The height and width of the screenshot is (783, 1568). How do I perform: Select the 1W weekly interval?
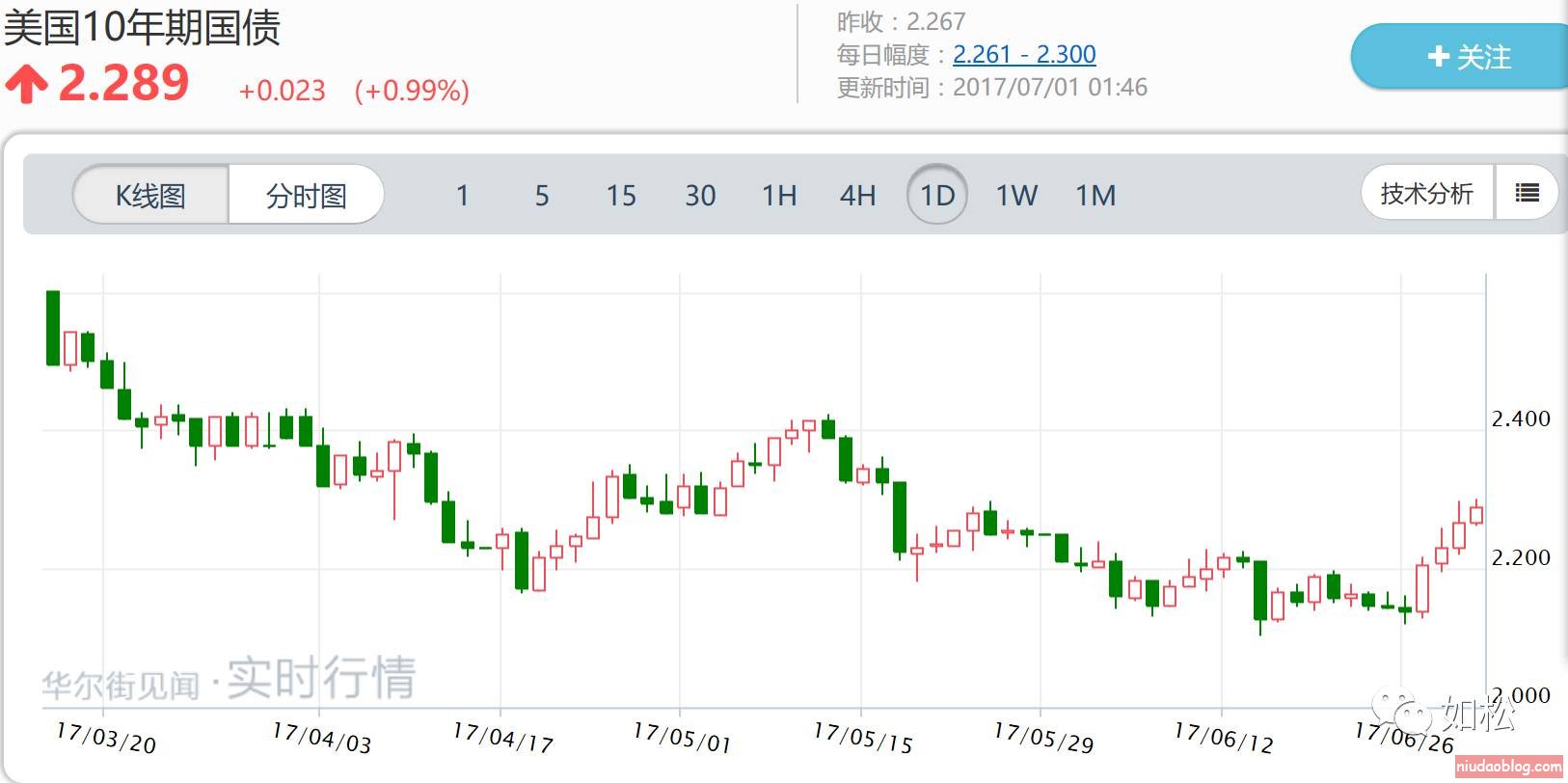point(1016,196)
